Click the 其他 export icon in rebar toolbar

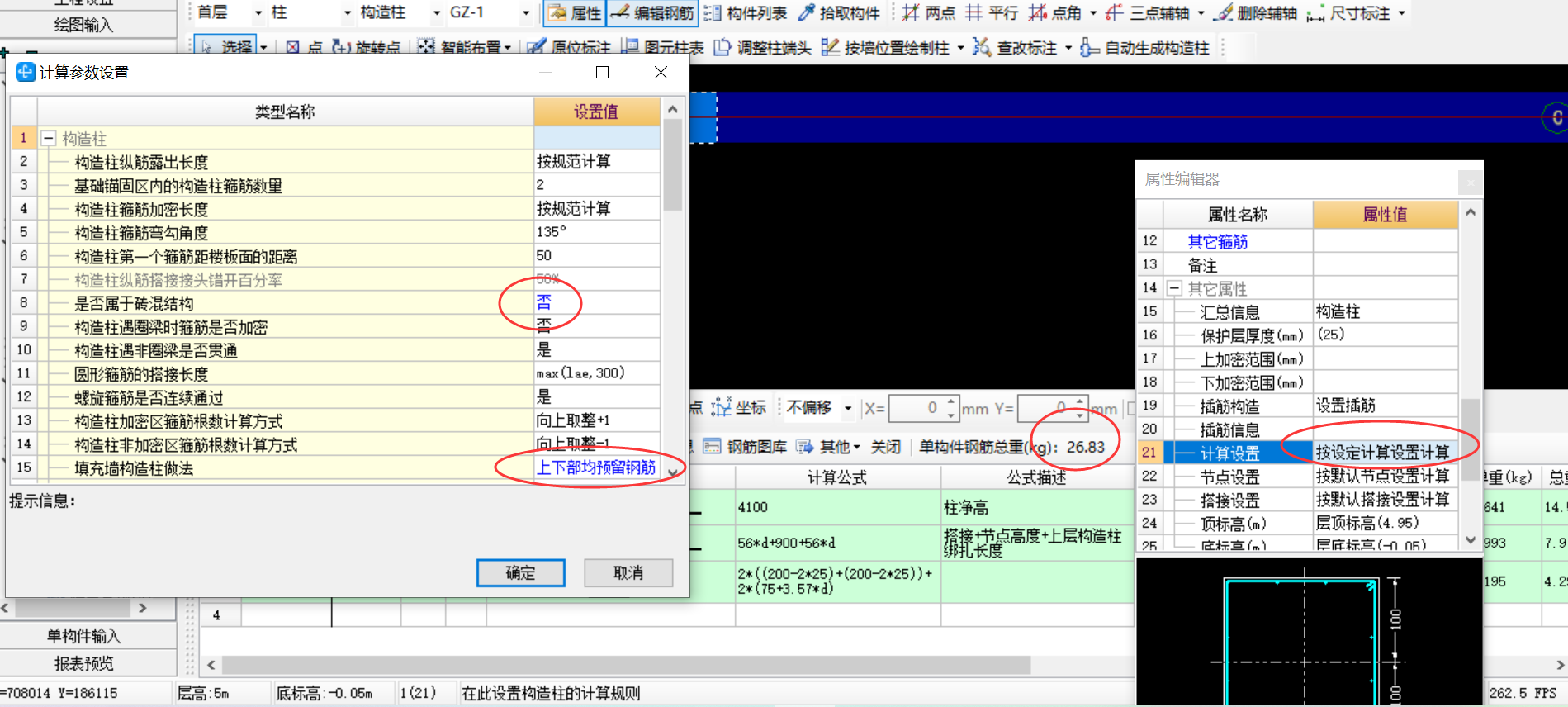(805, 447)
